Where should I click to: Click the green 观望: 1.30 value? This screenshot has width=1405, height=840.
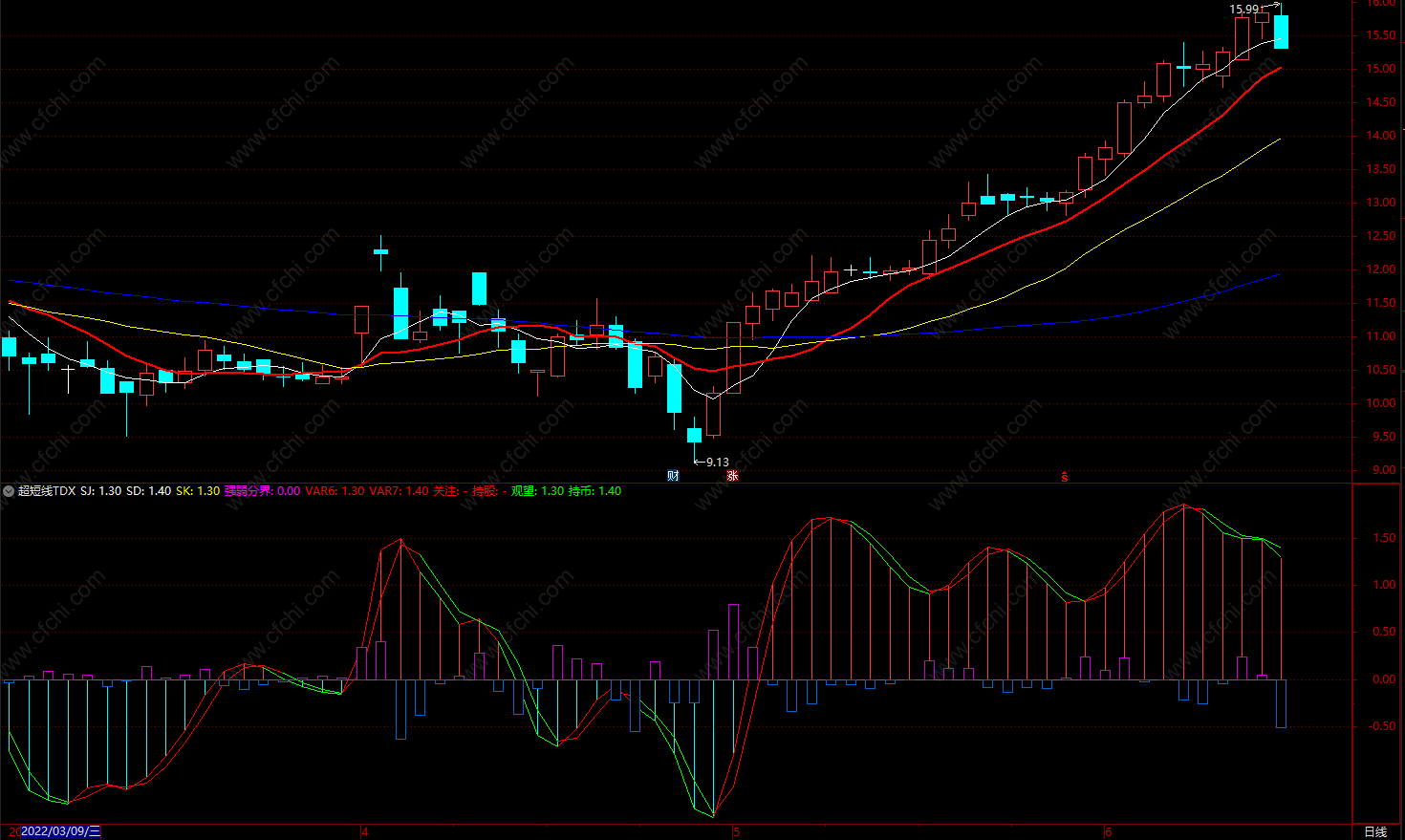(x=537, y=491)
